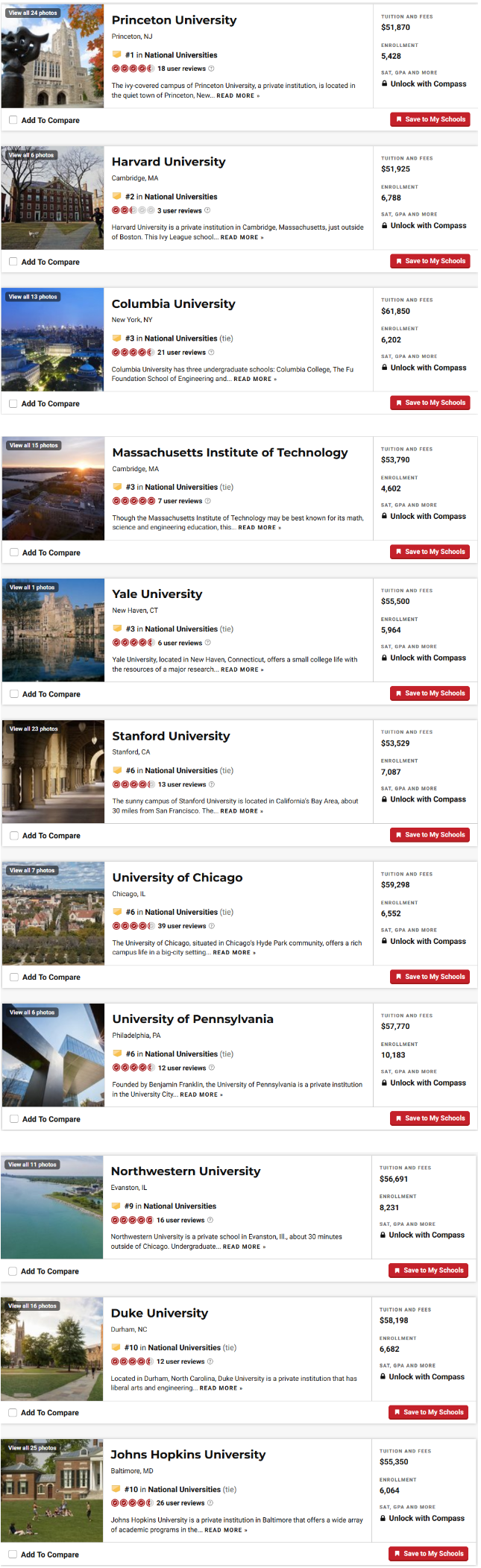481x1568 pixels.
Task: Click the star rating icons for MIT
Action: tap(133, 501)
